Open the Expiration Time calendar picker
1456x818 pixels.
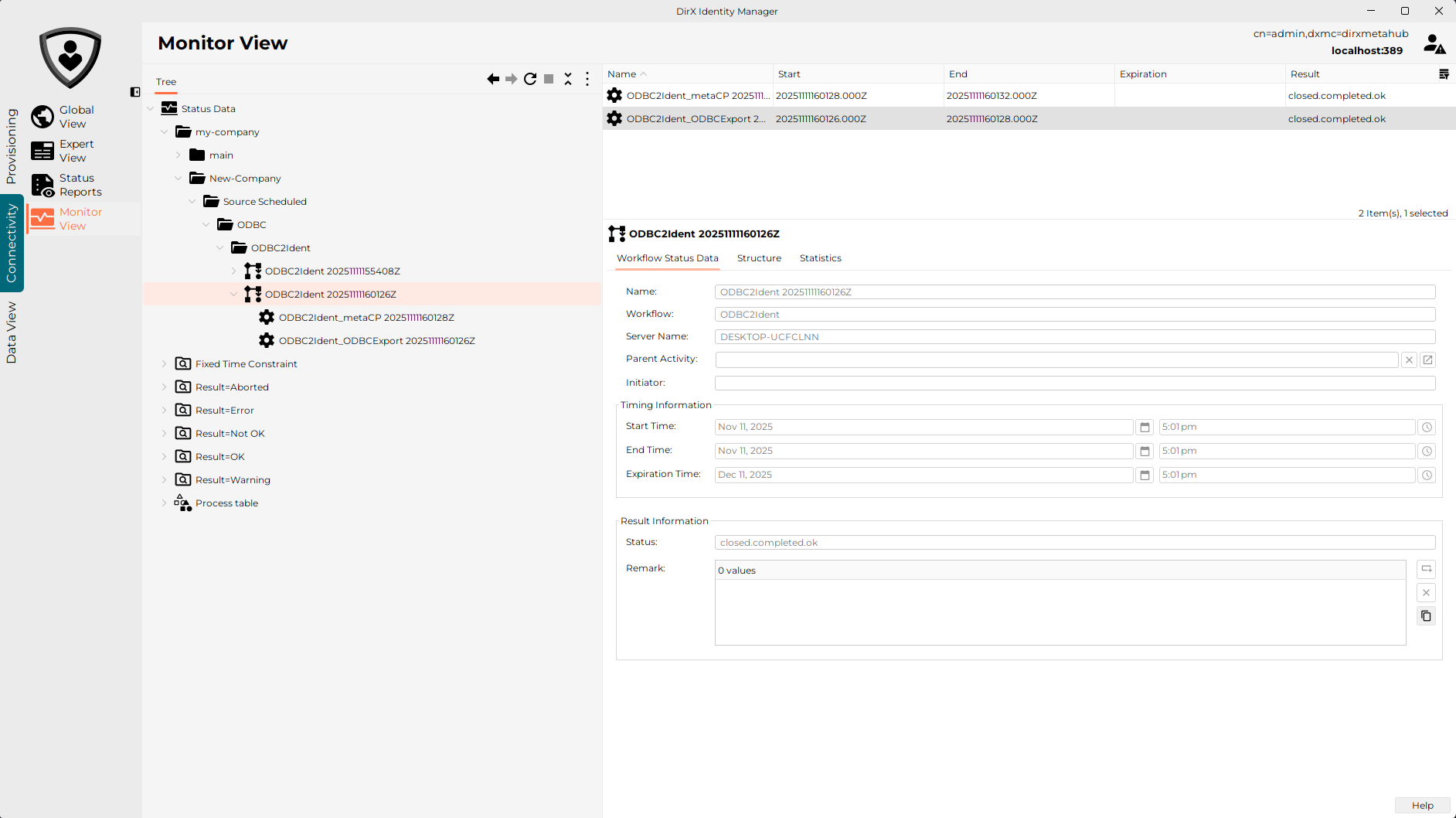pyautogui.click(x=1145, y=475)
